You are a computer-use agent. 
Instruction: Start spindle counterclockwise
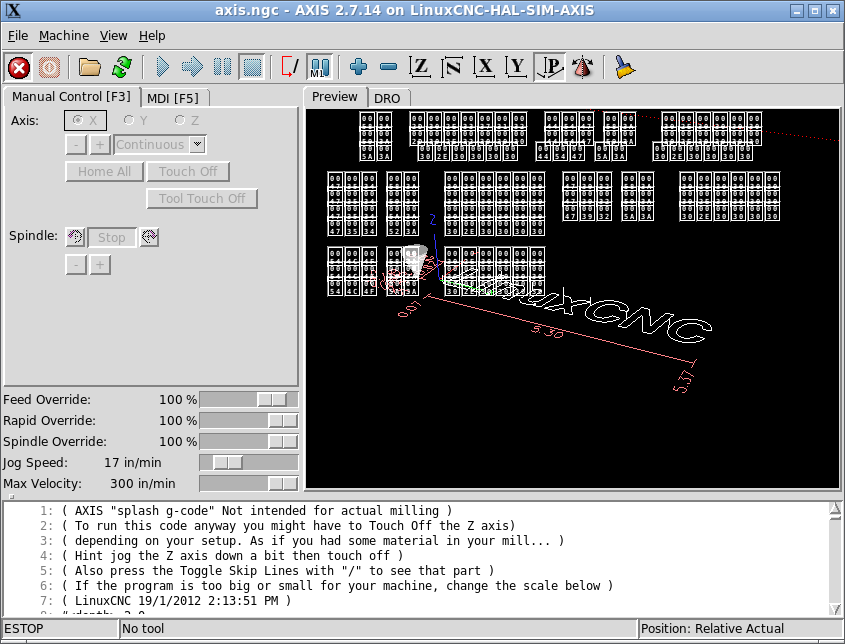[x=75, y=237]
